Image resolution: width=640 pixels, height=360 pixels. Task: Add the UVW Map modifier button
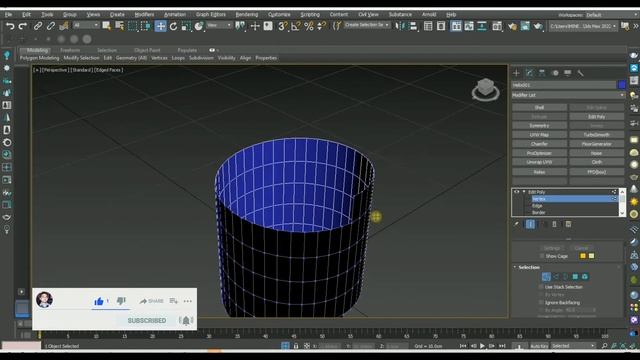pos(540,135)
